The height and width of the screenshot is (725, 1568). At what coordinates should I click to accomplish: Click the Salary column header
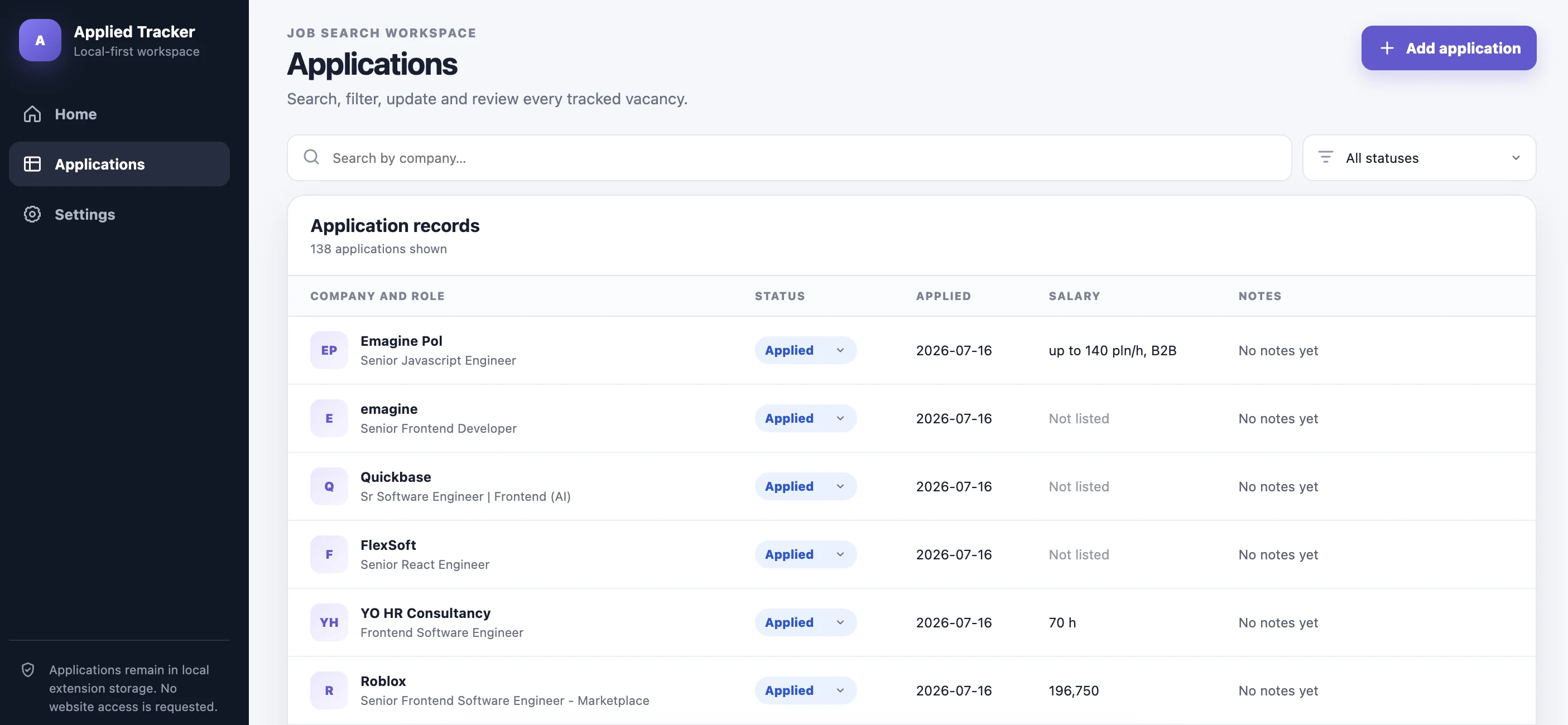pos(1074,296)
